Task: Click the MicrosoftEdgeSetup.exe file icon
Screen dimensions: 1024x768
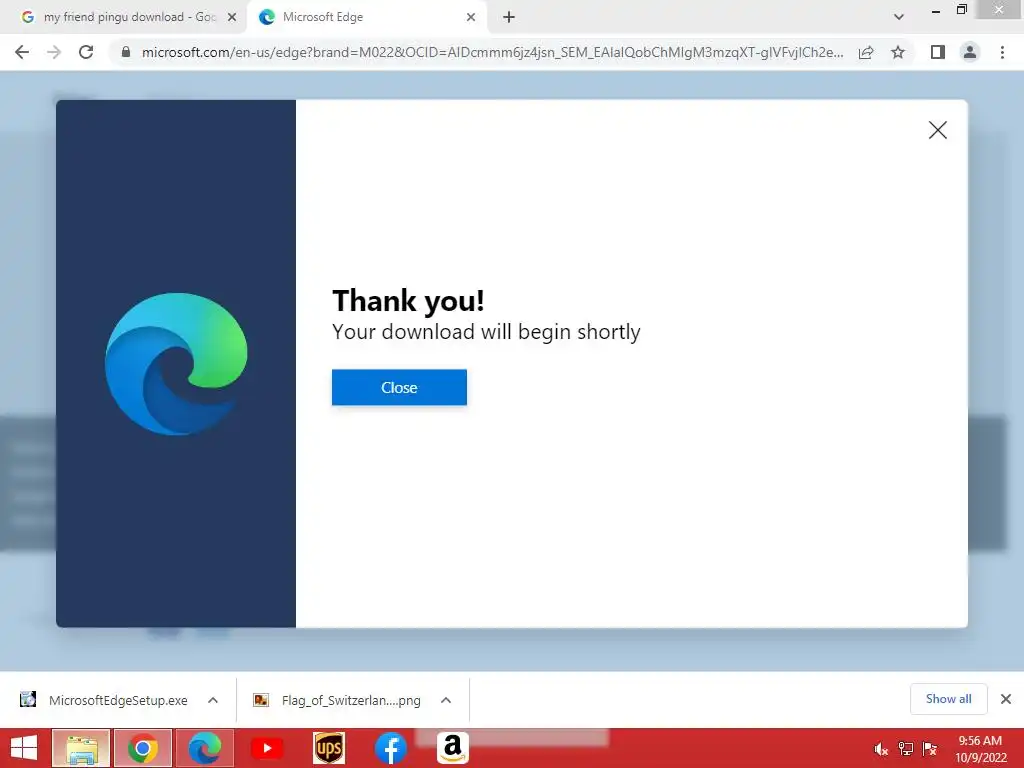Action: coord(28,699)
